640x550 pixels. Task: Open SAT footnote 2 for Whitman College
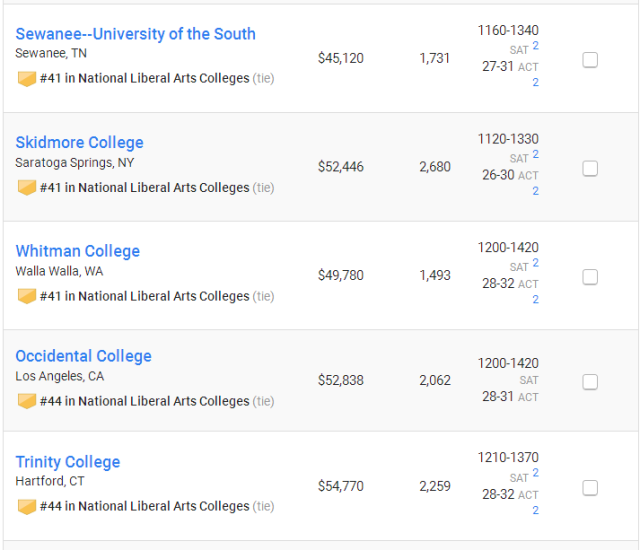pyautogui.click(x=536, y=263)
